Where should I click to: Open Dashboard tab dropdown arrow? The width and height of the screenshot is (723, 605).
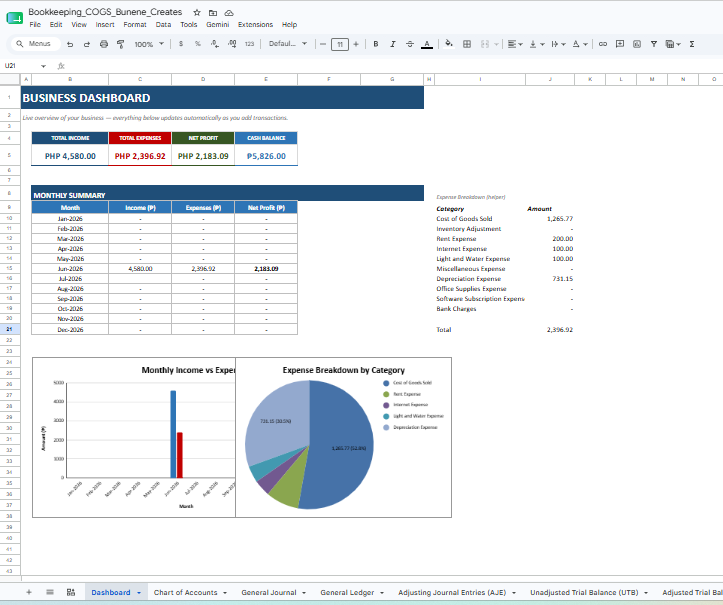tap(139, 593)
